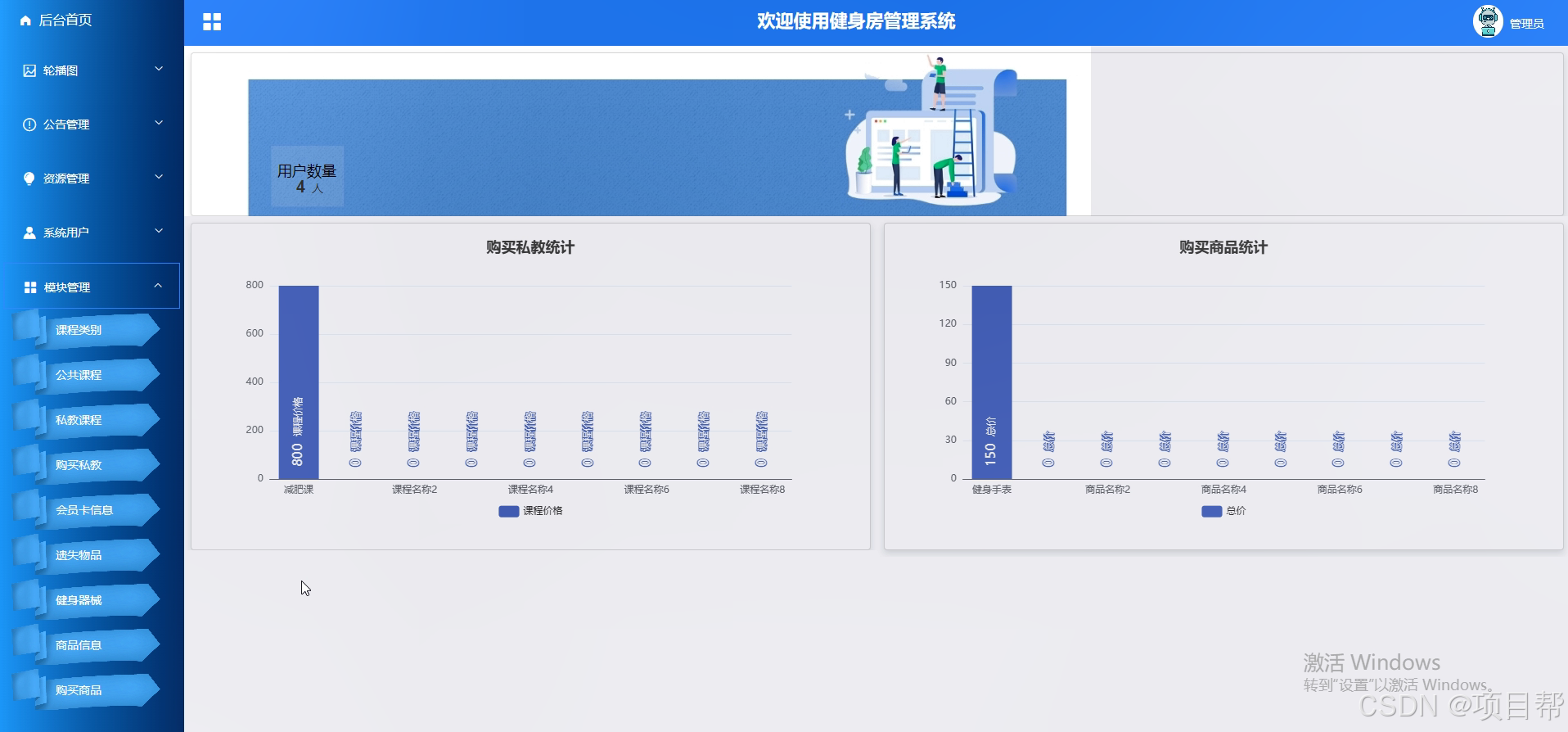Open the 资源管理 menu item

point(92,178)
